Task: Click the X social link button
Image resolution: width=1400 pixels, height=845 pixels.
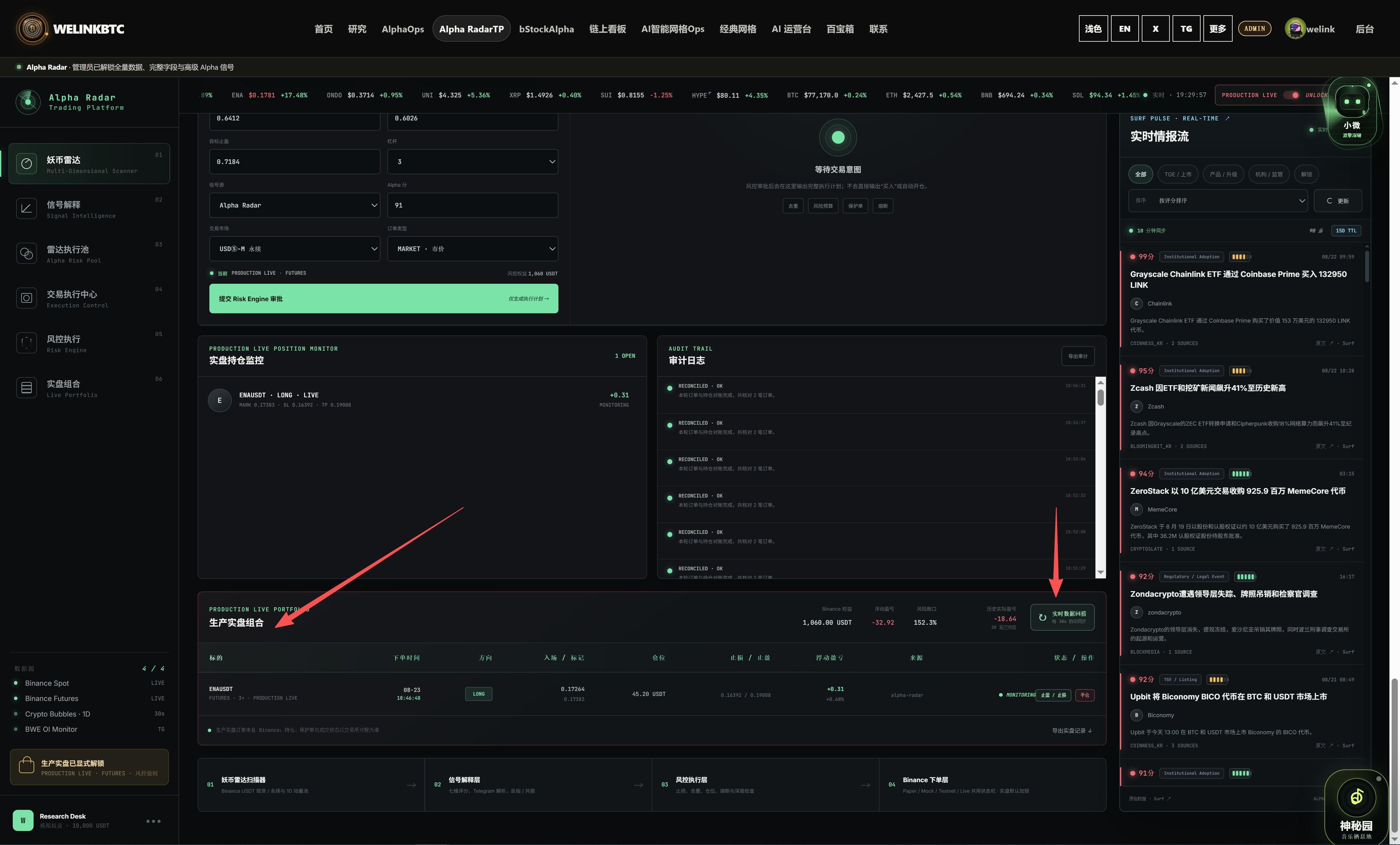Action: (x=1155, y=28)
